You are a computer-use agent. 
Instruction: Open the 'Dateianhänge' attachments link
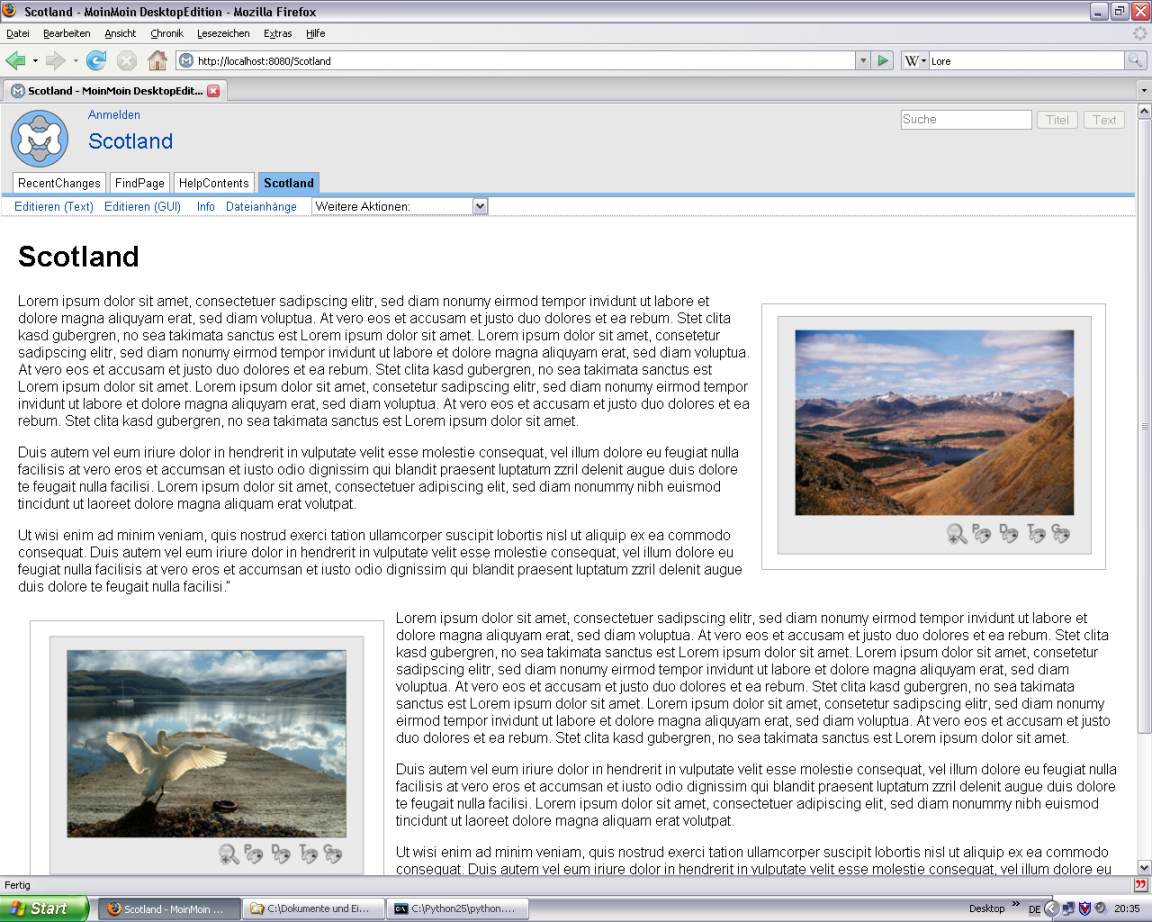click(261, 207)
